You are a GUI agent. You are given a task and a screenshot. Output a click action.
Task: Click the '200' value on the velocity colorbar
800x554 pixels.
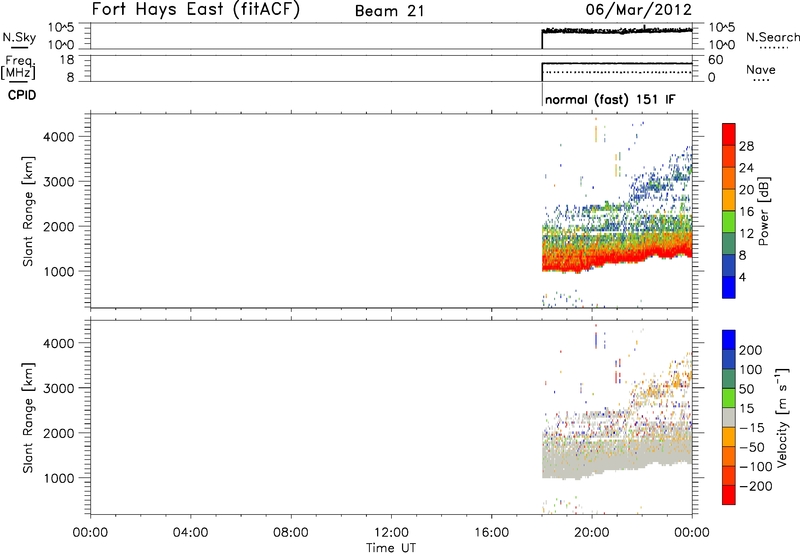751,350
